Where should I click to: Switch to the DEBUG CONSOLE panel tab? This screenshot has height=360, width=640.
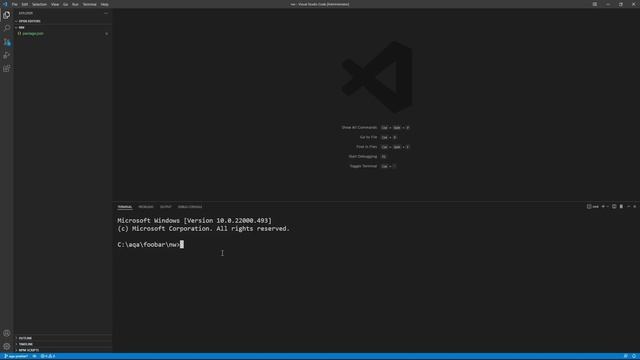coord(190,207)
